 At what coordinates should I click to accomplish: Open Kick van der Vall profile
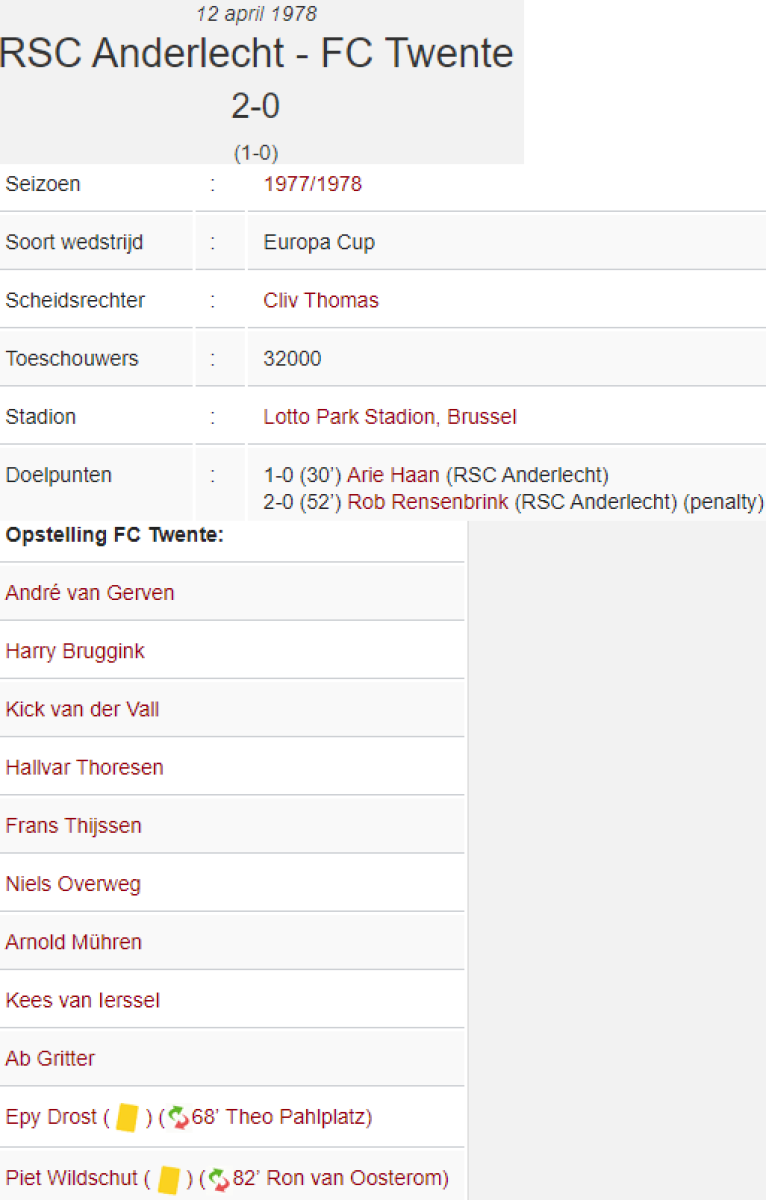point(82,709)
